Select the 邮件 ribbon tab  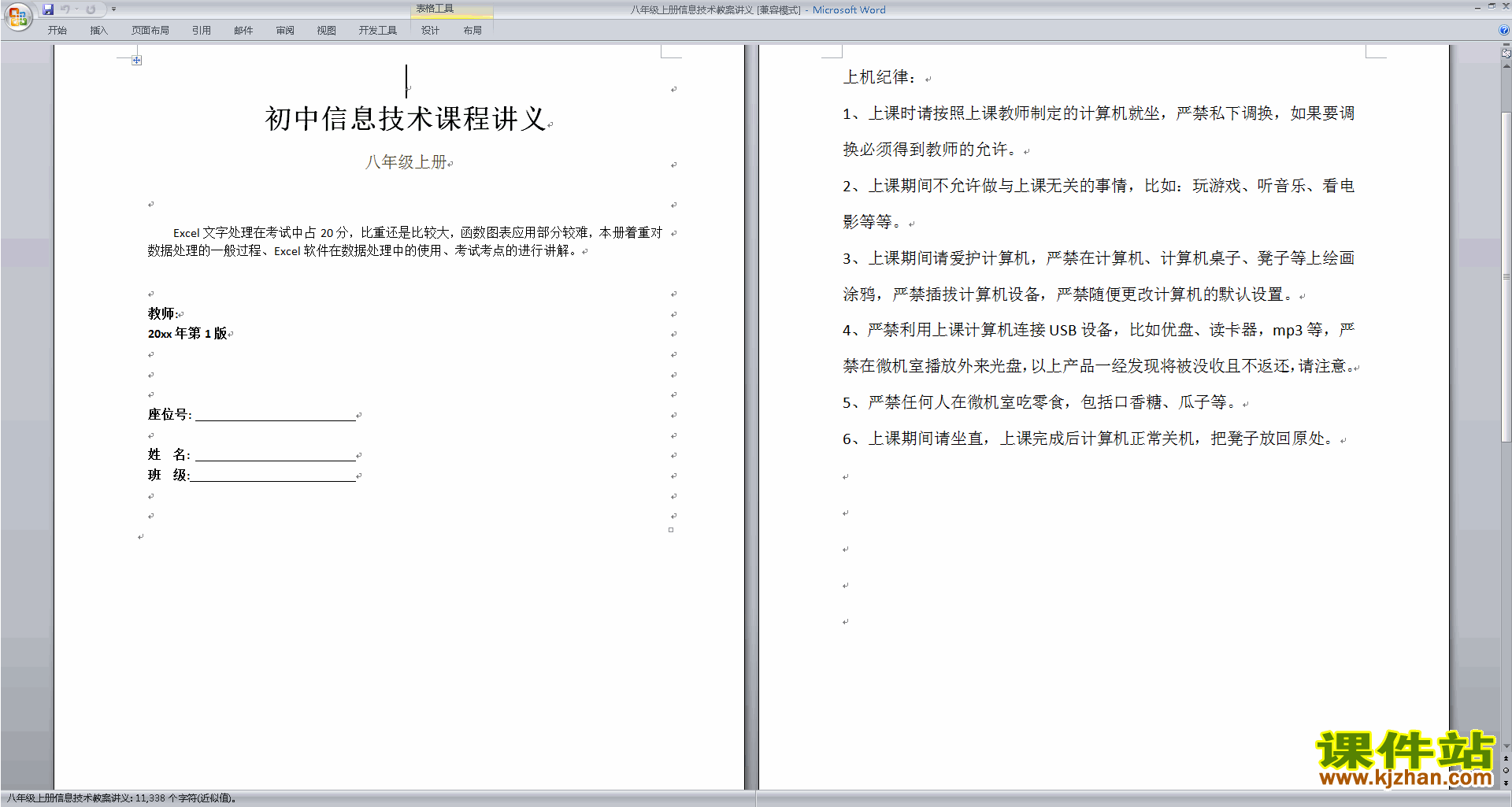click(243, 30)
